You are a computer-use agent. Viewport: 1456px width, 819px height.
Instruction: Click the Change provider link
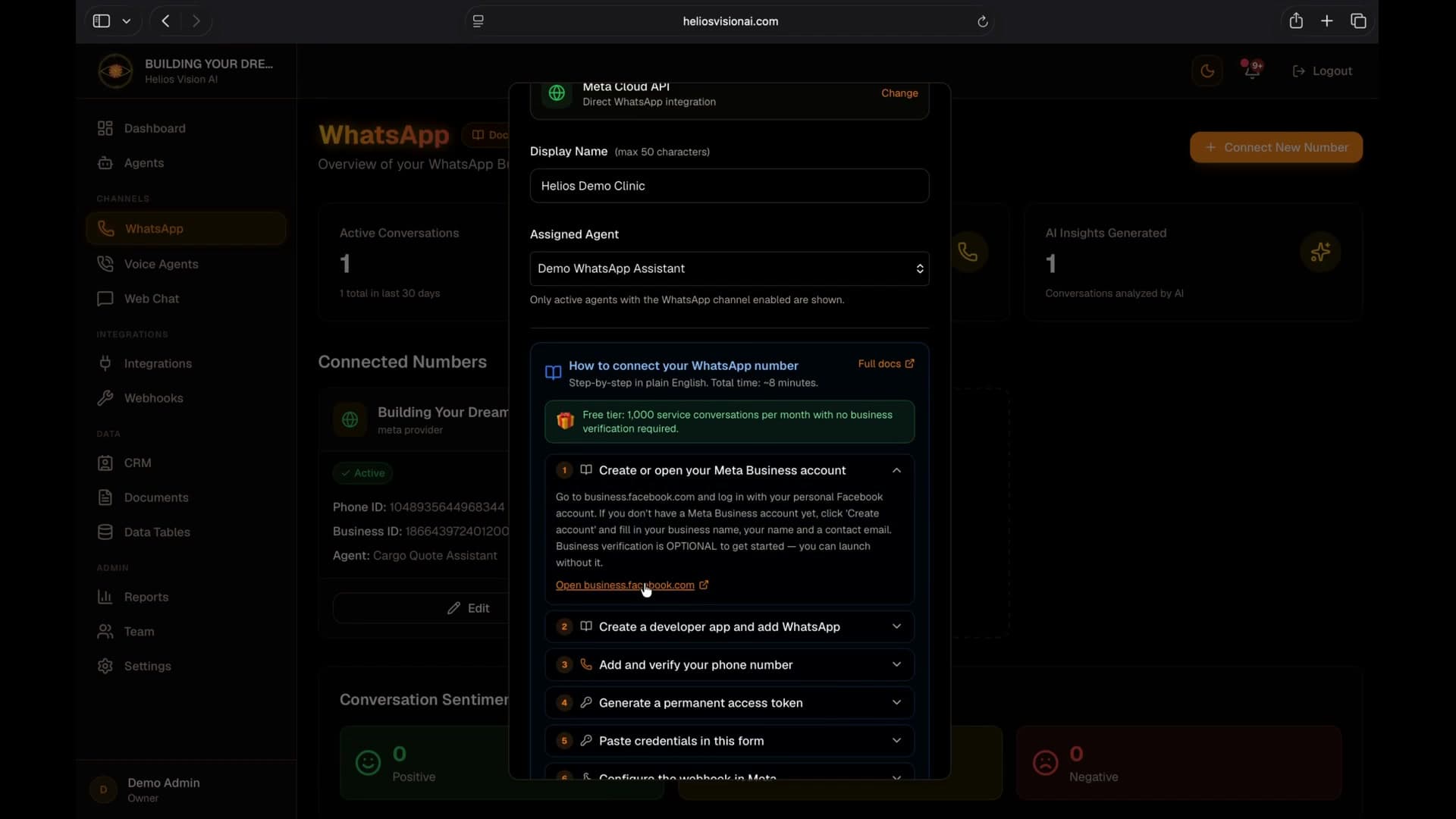click(x=899, y=93)
